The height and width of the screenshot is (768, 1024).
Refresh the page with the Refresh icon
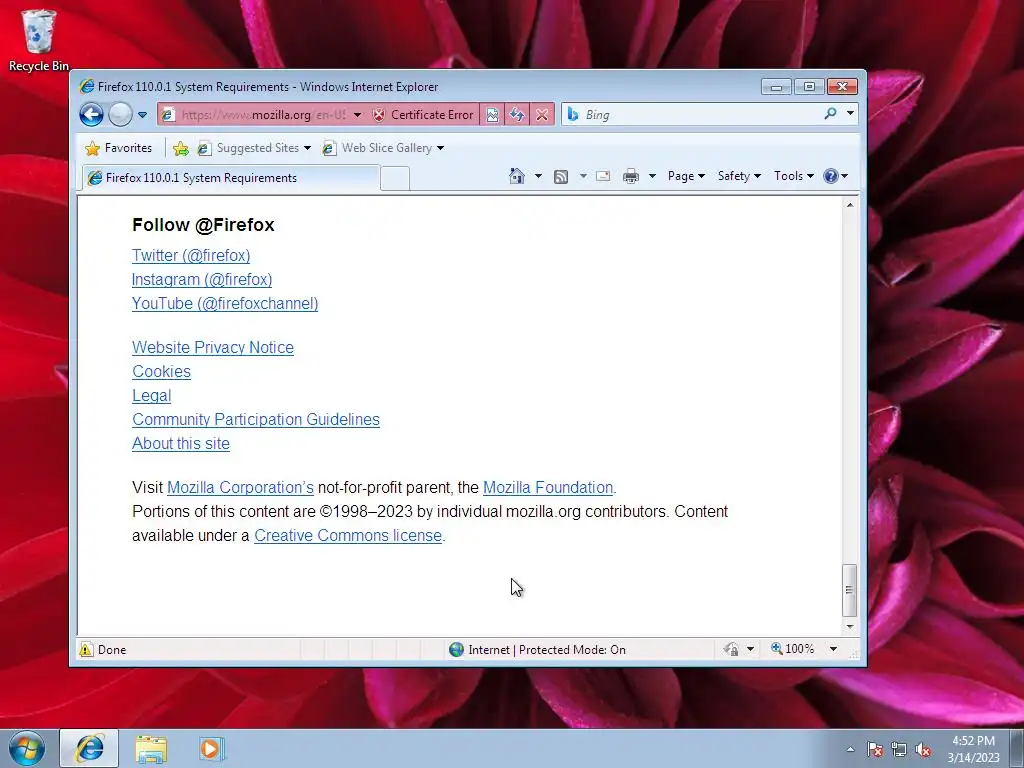click(x=517, y=115)
